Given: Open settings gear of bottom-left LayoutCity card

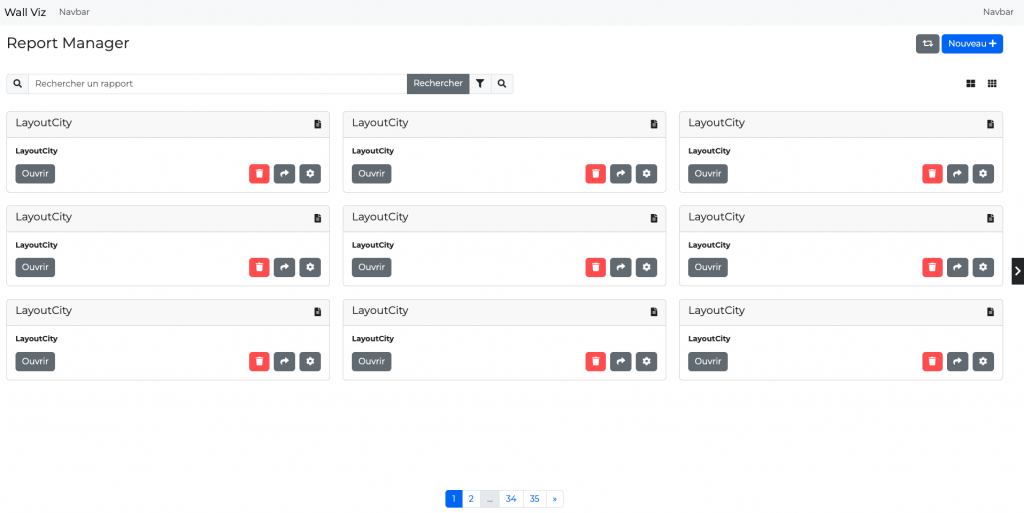Looking at the screenshot, I should coord(310,362).
